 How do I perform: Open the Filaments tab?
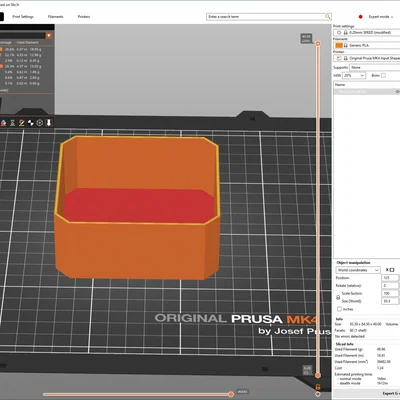55,17
